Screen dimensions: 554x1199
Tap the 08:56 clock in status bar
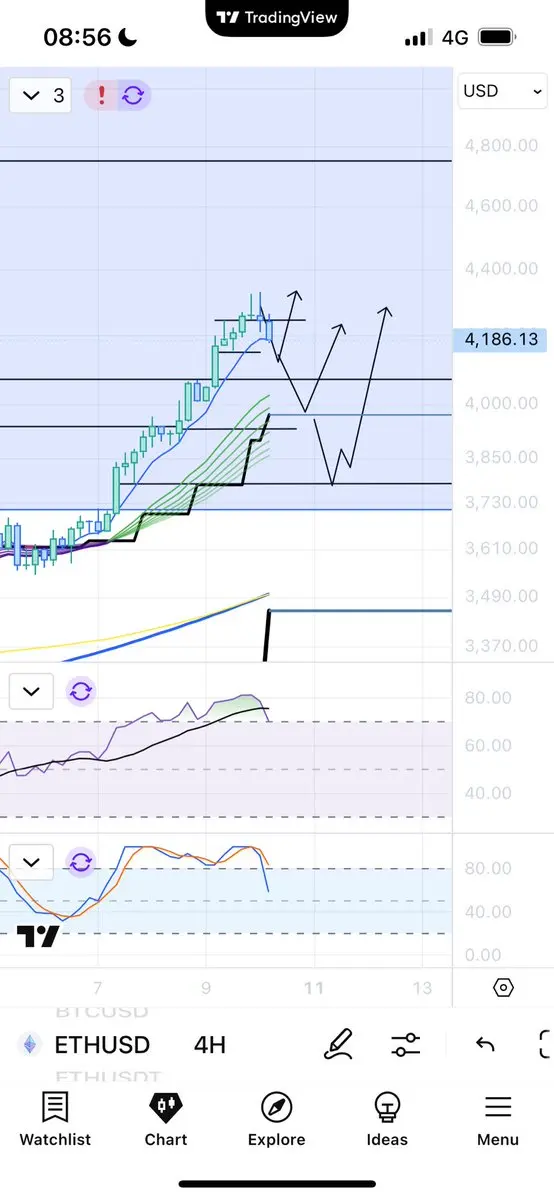pos(77,37)
